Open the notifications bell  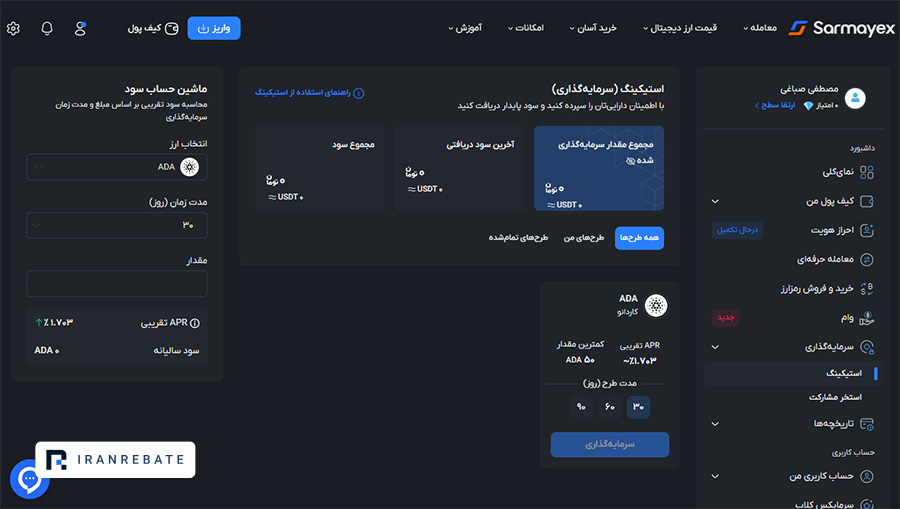[47, 28]
